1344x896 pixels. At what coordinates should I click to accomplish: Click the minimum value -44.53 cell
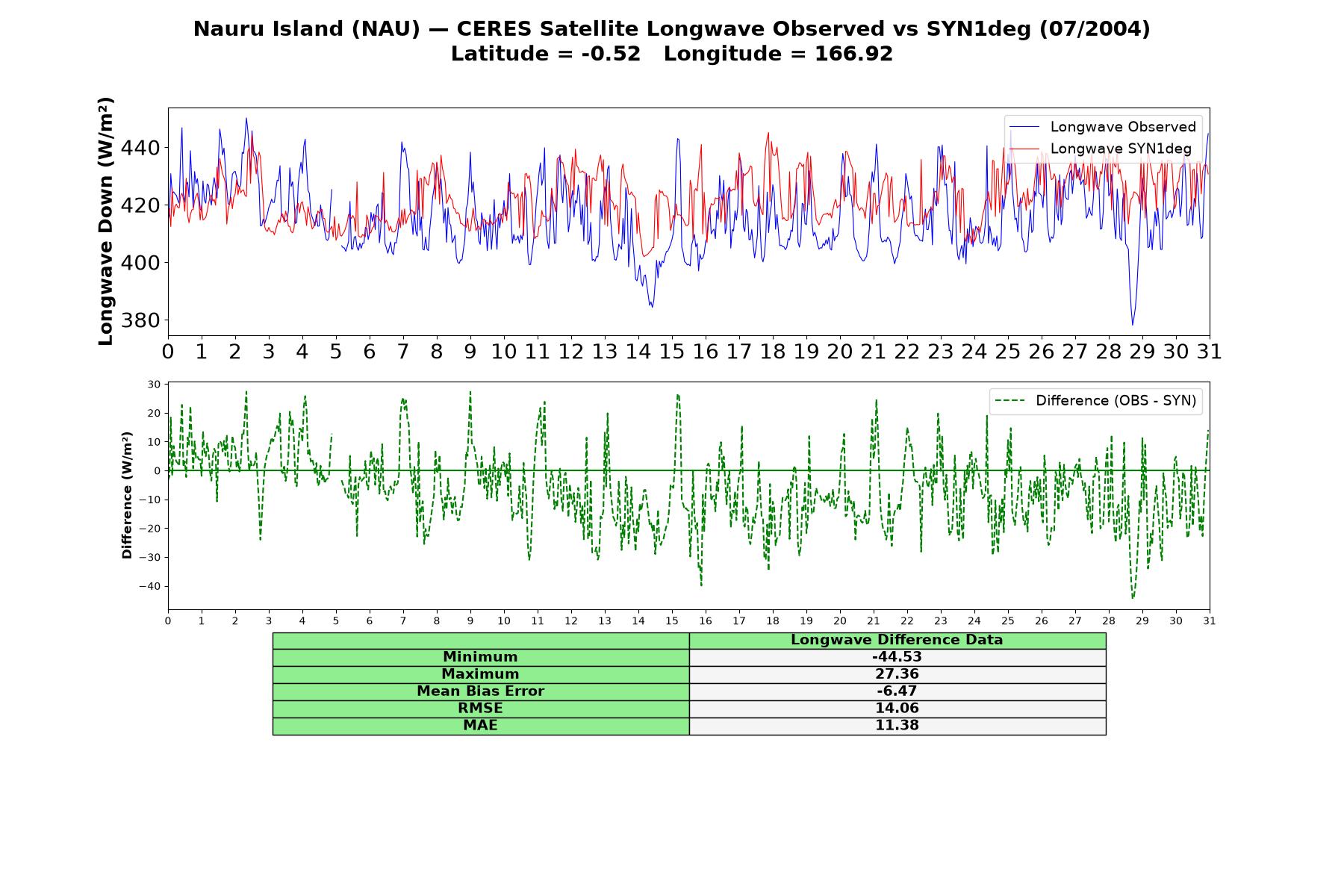[x=897, y=657]
